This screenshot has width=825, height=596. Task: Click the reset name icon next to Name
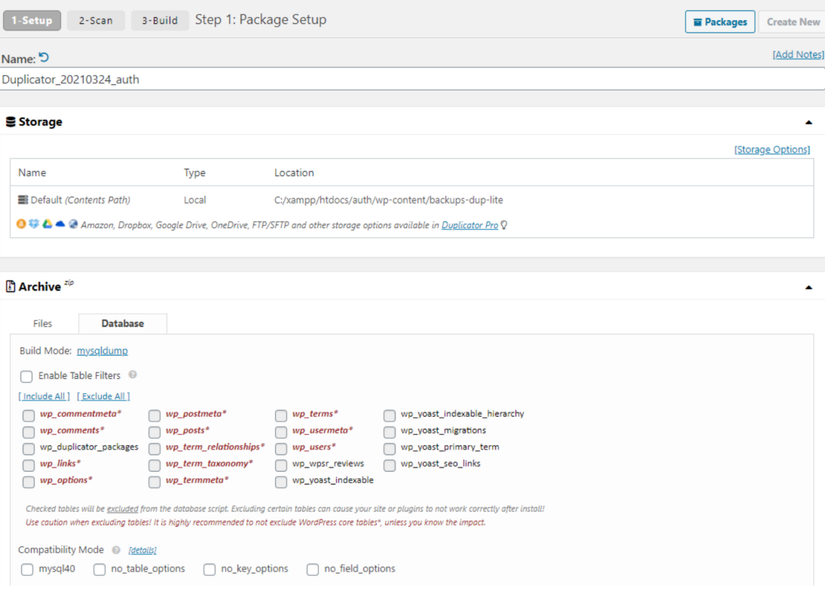[44, 57]
